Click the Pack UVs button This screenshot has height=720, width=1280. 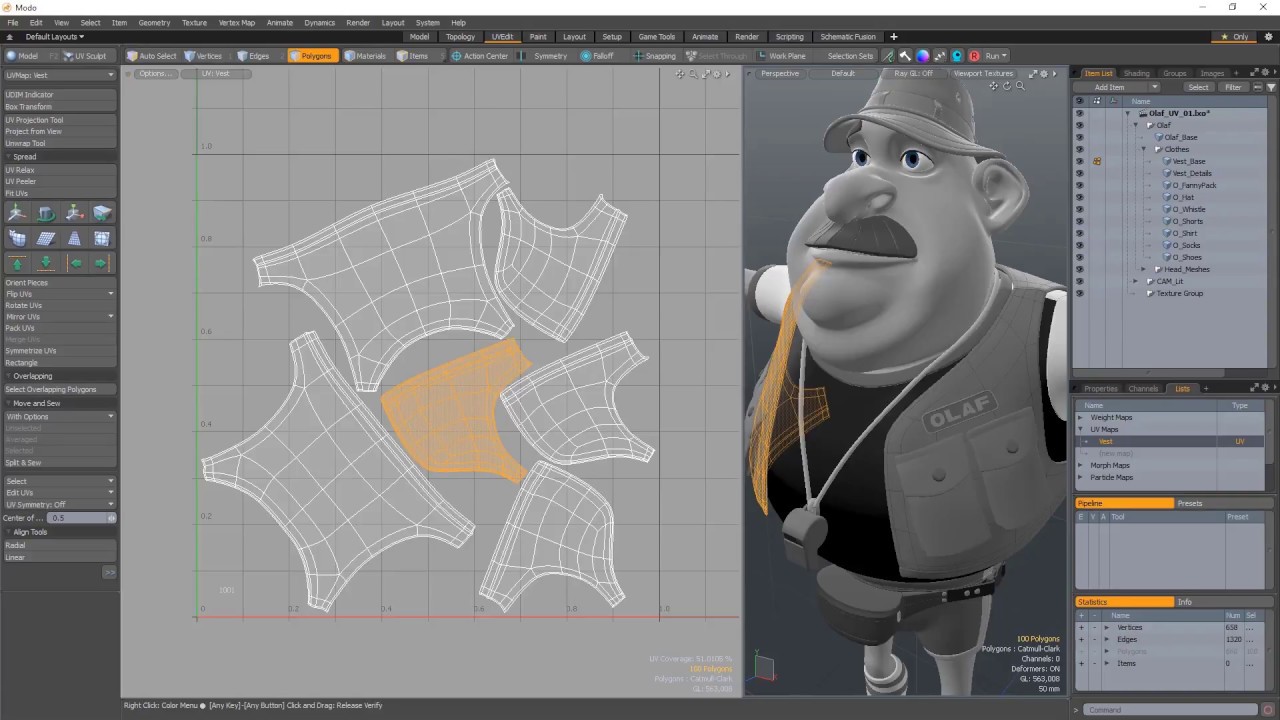[x=59, y=328]
